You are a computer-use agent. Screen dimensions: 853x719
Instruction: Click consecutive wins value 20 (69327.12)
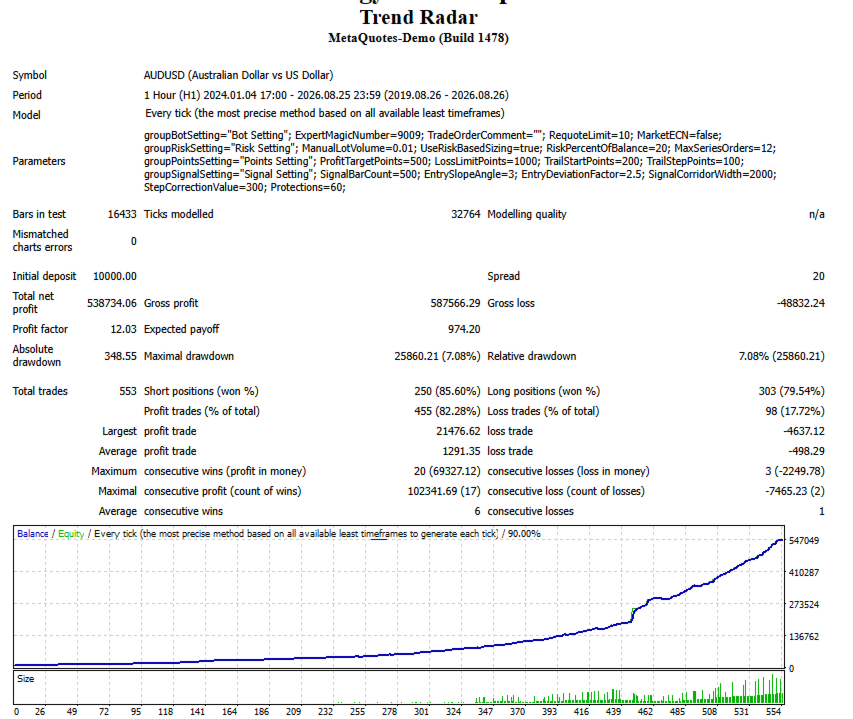click(447, 471)
